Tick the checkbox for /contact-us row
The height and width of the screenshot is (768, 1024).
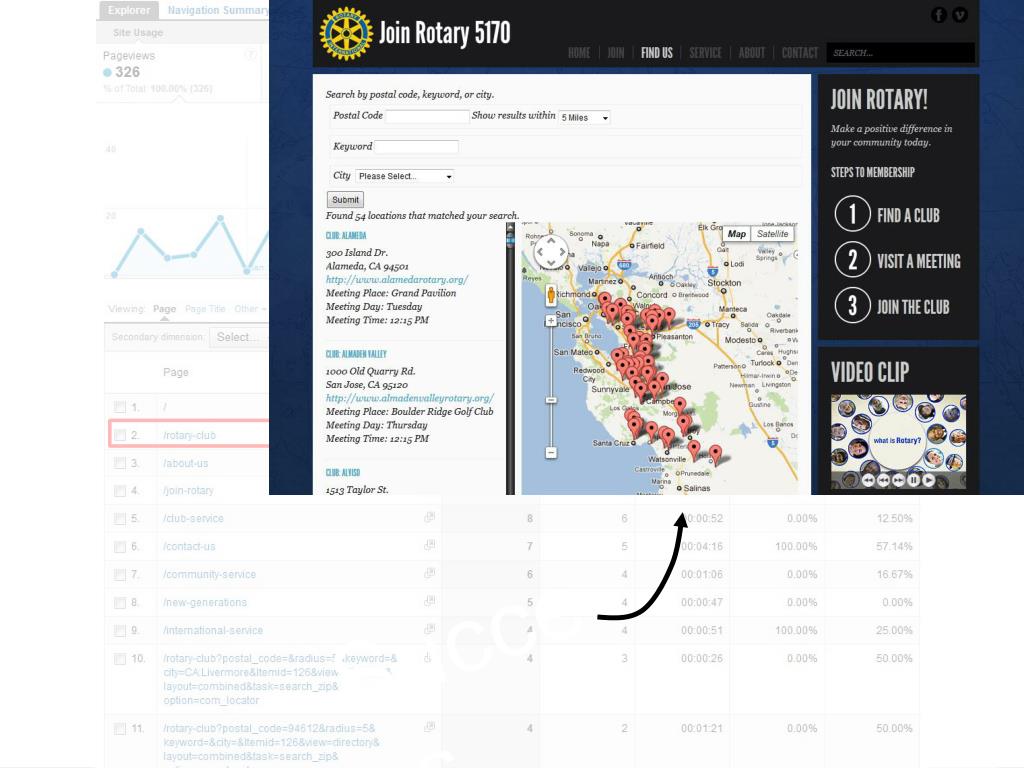120,547
